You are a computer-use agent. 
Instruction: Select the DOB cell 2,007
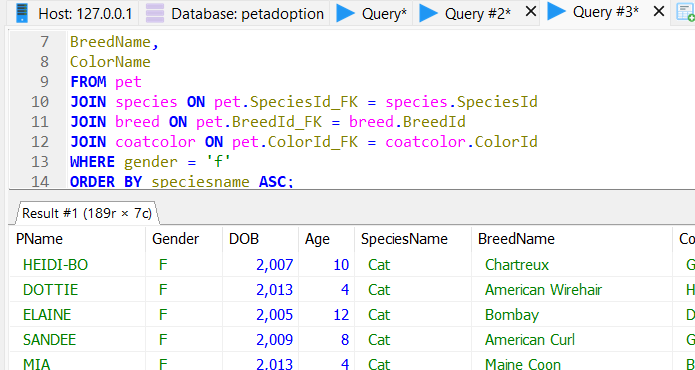point(260,265)
